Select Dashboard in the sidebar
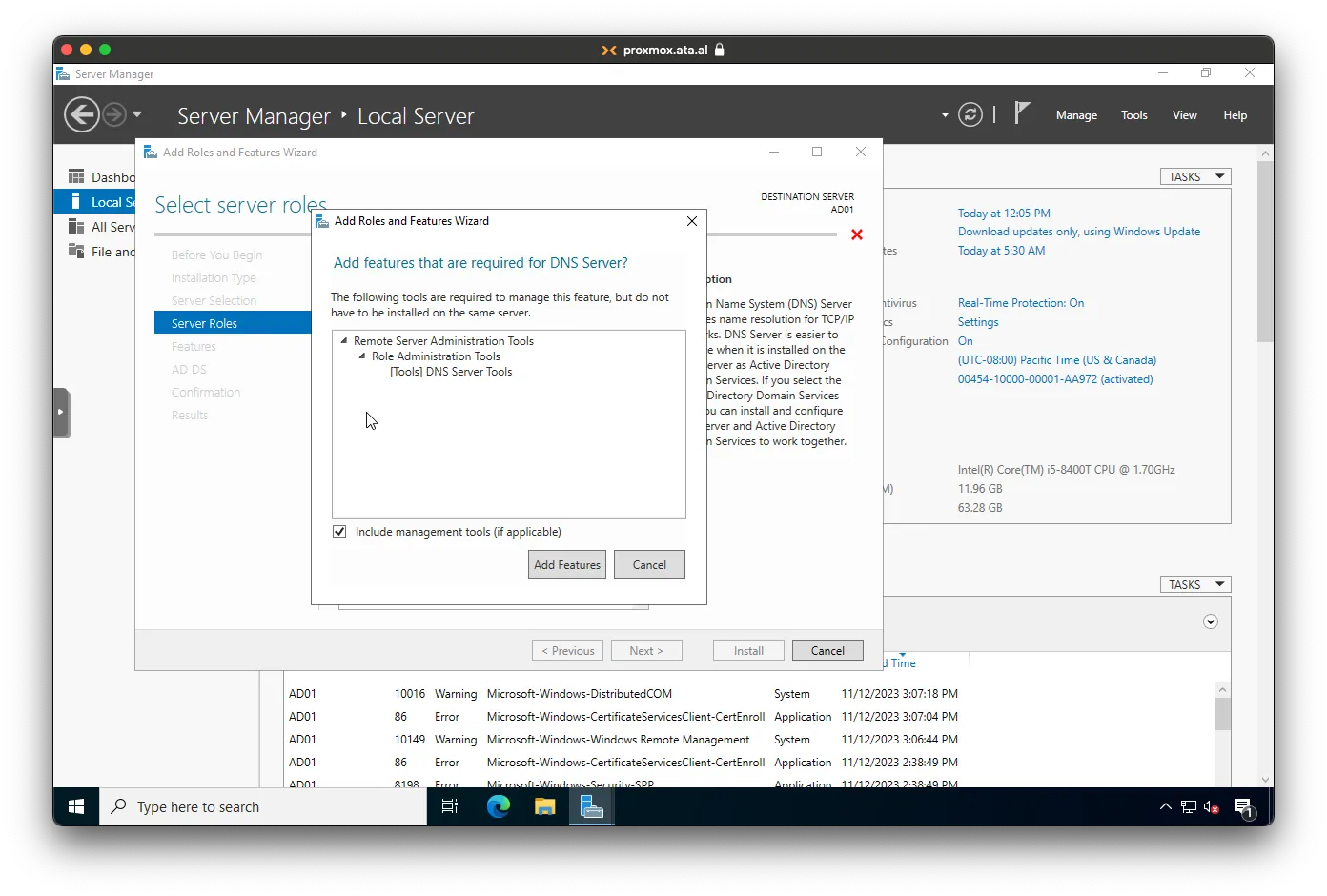Viewport: 1327px width, 896px height. click(101, 177)
